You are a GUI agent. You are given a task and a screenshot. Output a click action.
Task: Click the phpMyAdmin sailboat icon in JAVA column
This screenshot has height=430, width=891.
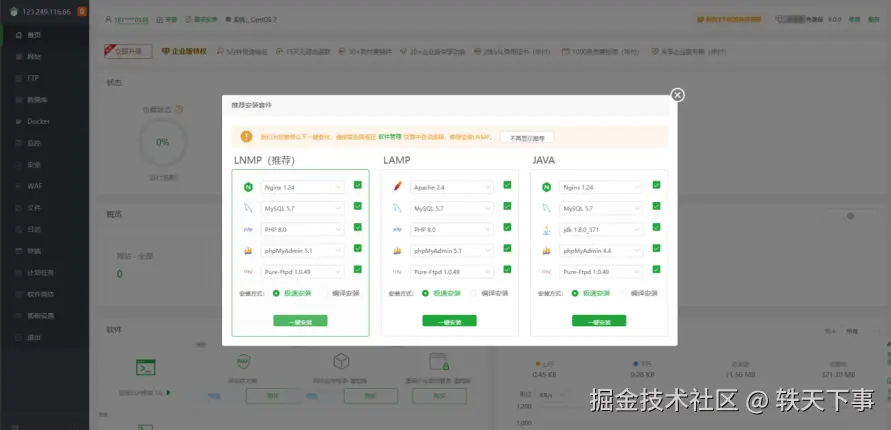pyautogui.click(x=546, y=251)
